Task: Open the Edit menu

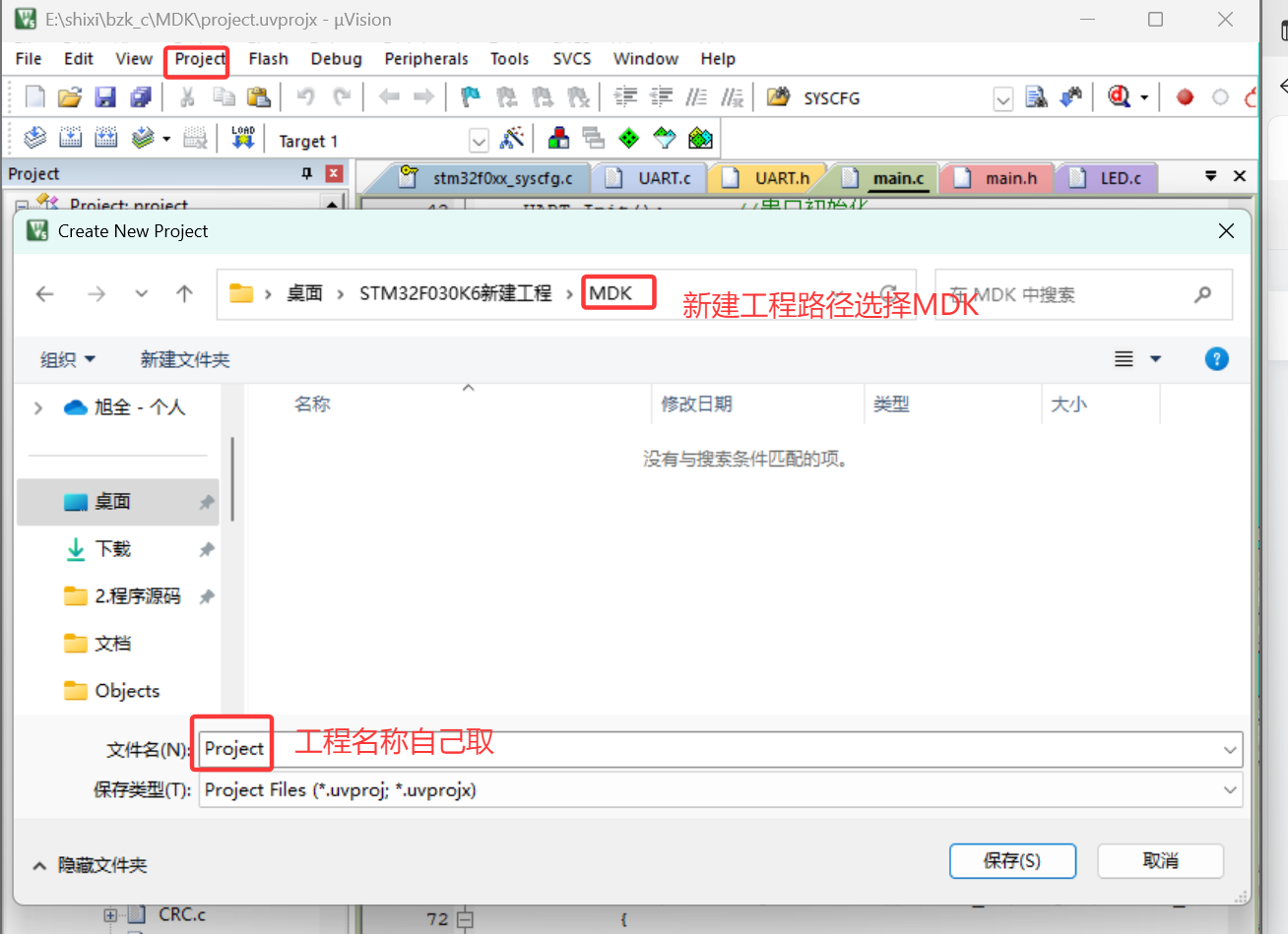Action: coord(79,59)
